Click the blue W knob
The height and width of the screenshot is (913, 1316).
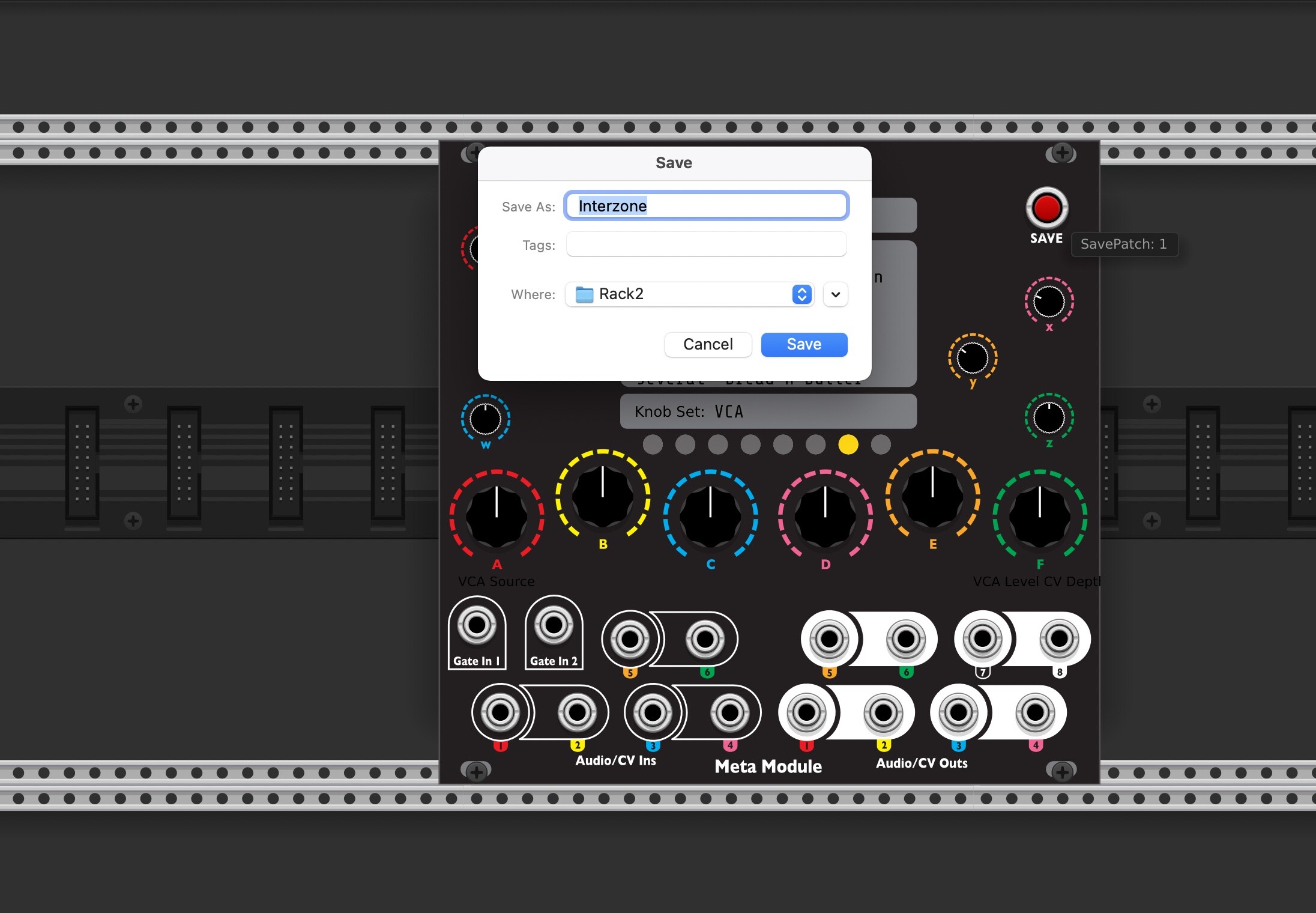pyautogui.click(x=485, y=419)
